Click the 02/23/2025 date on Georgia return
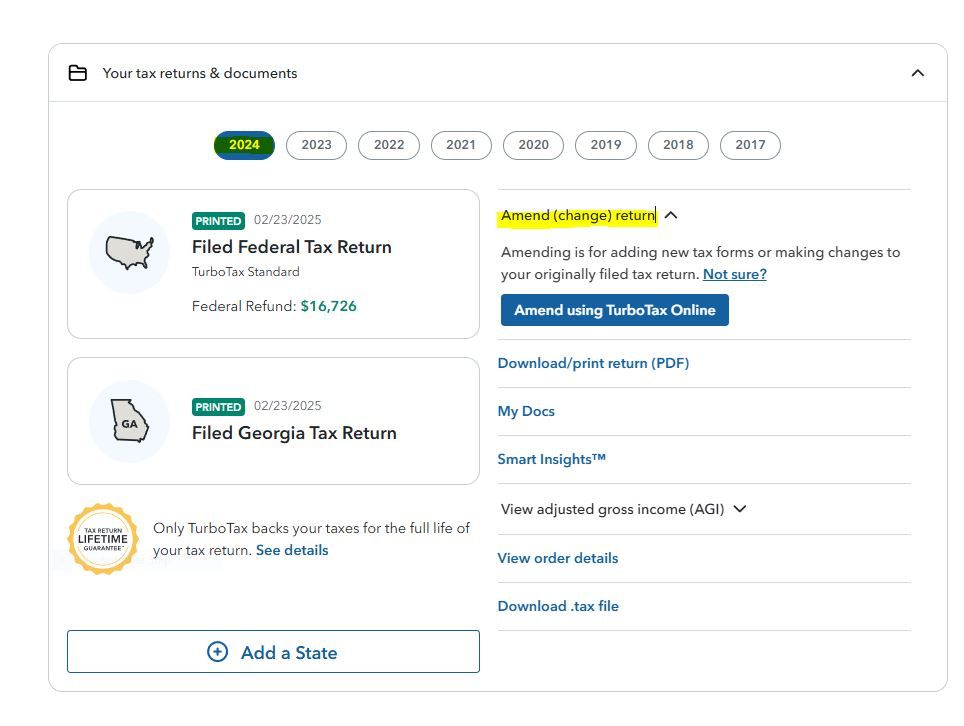This screenshot has height=726, width=964. [x=288, y=406]
